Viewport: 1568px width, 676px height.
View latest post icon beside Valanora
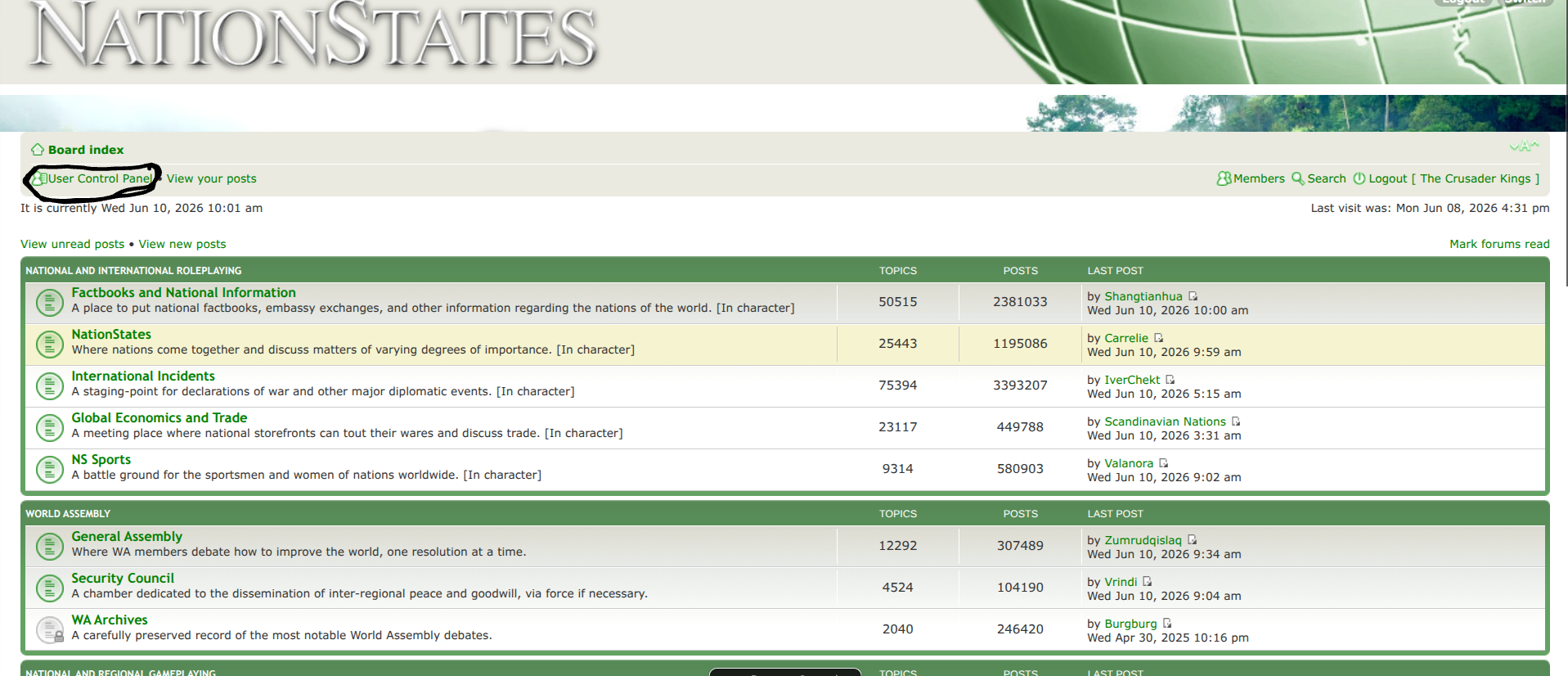[x=1163, y=463]
